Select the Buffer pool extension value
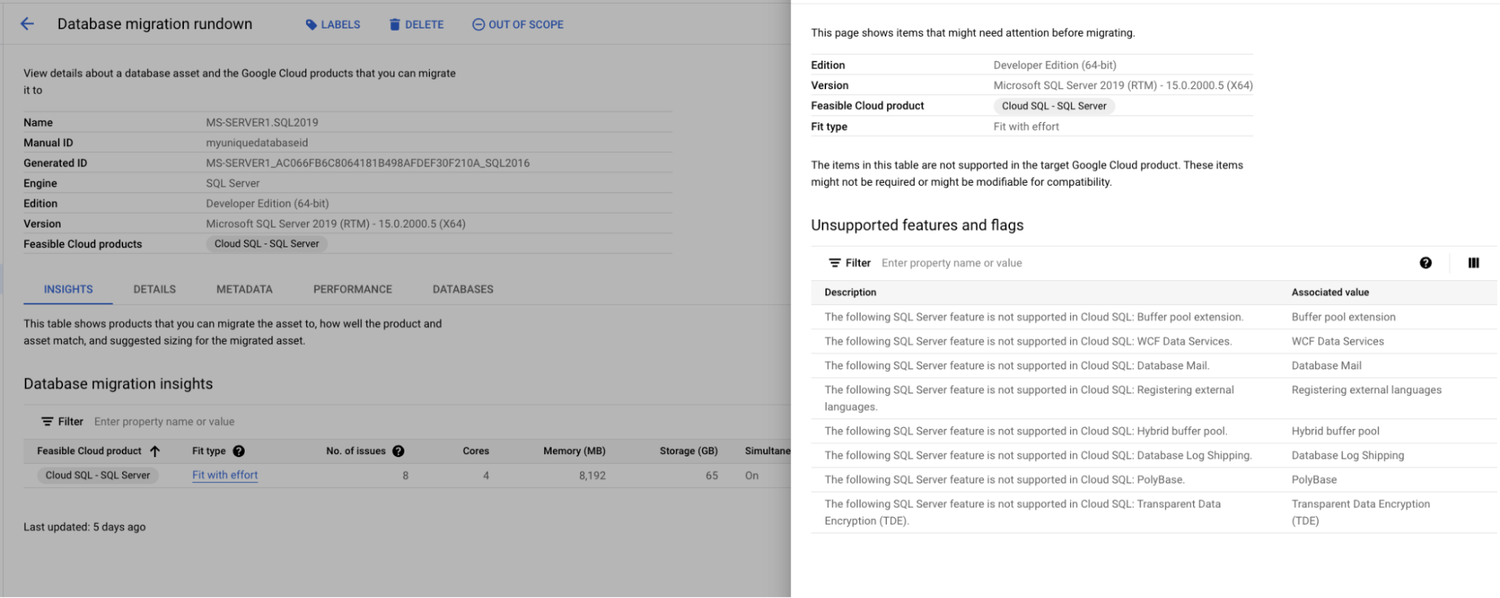This screenshot has width=1500, height=598. pyautogui.click(x=1343, y=317)
